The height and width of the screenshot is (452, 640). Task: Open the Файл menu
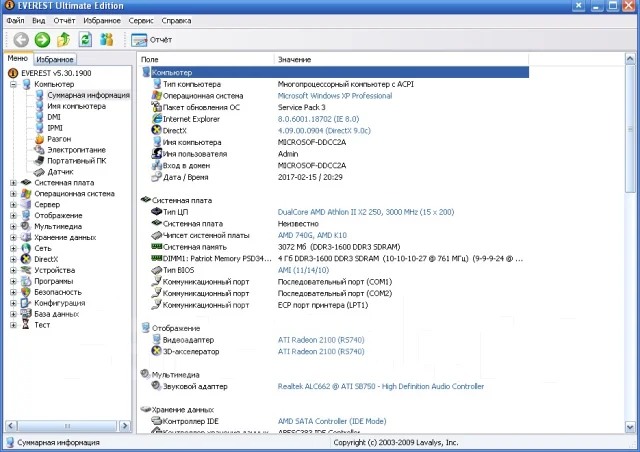click(16, 20)
